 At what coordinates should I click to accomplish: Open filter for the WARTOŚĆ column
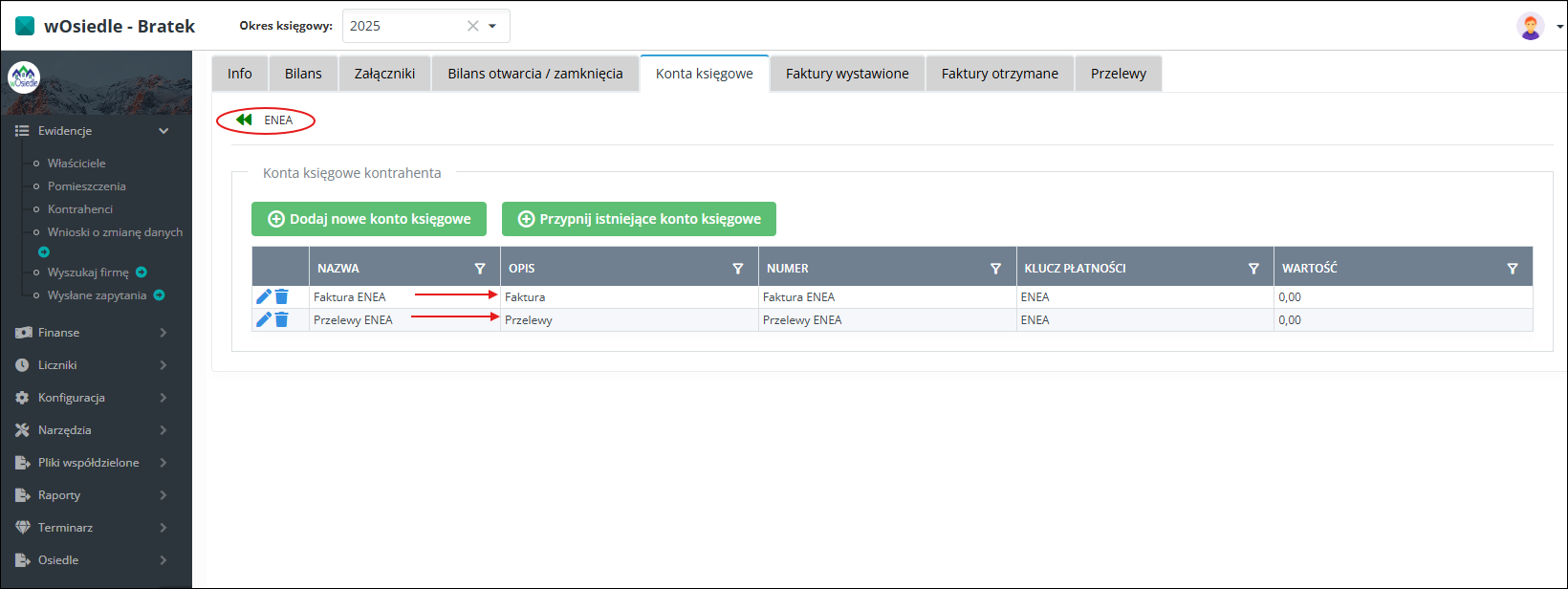click(x=1513, y=269)
